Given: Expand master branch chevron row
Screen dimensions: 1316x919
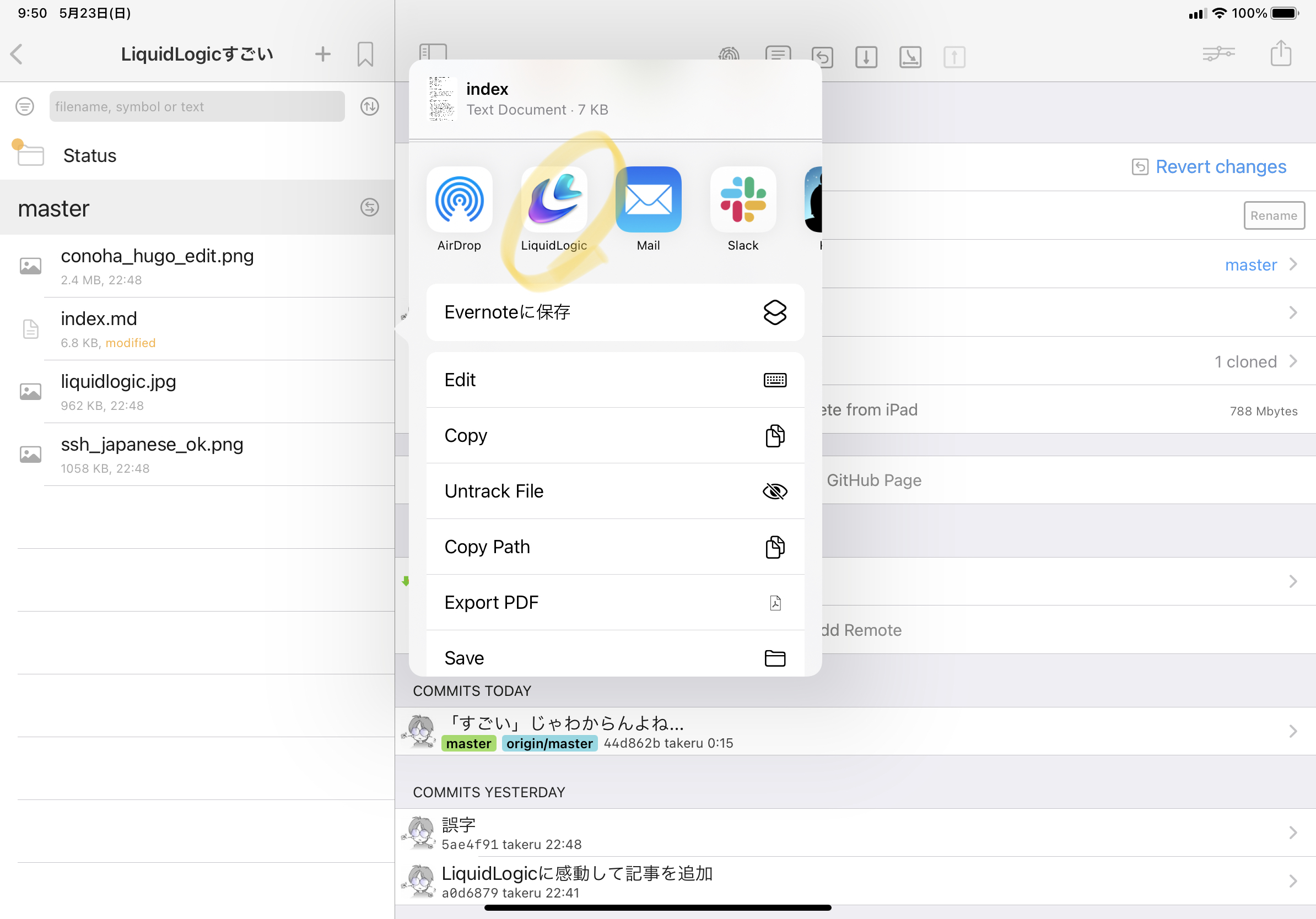Looking at the screenshot, I should click(1292, 264).
